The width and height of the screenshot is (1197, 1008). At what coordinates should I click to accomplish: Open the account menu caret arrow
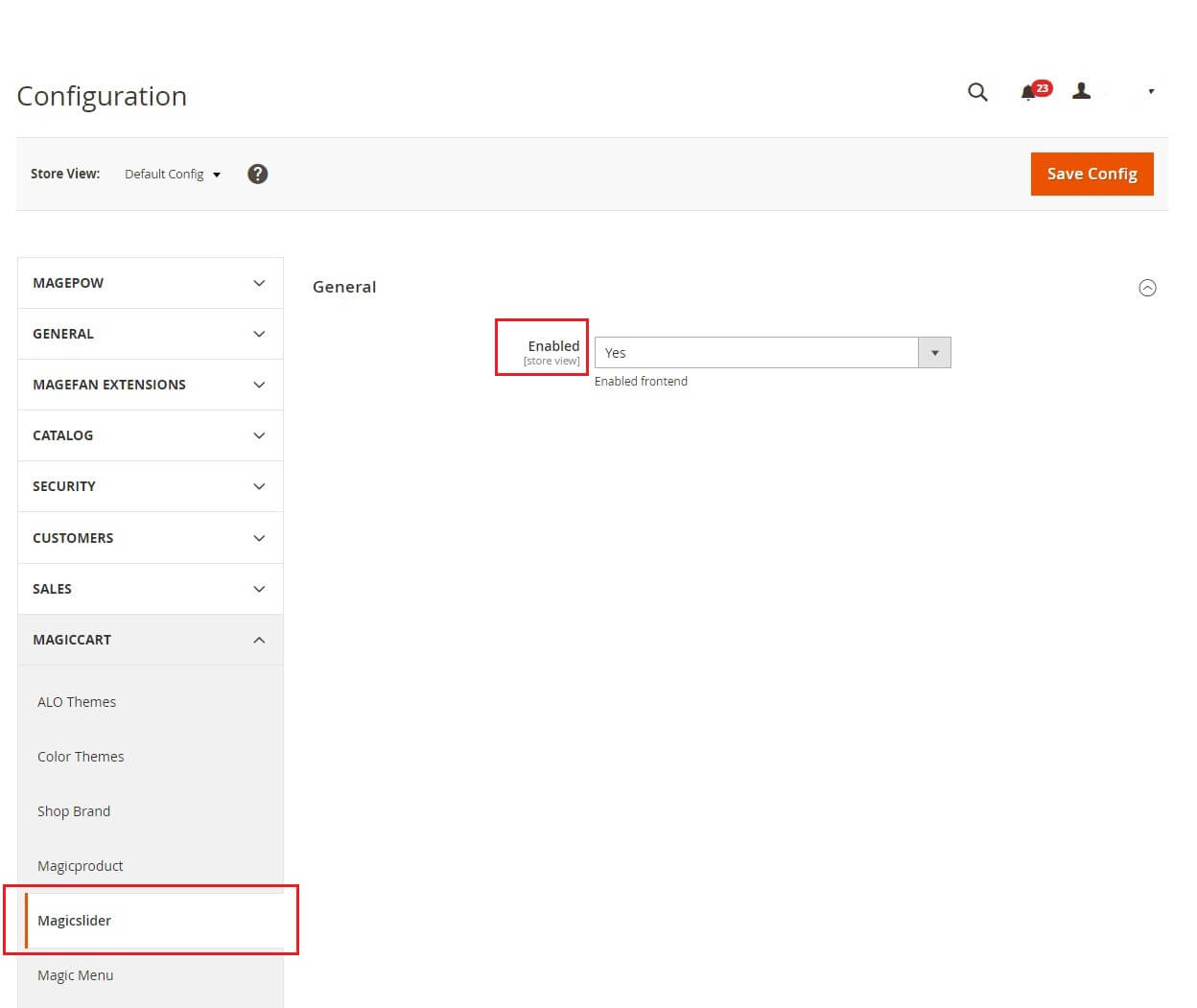click(x=1151, y=92)
